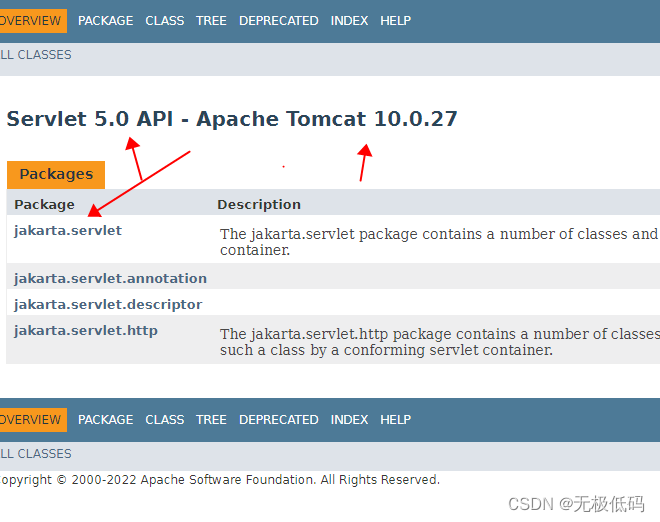The width and height of the screenshot is (660, 522).
Task: View DEPRECATED list from top navigation
Action: click(279, 21)
